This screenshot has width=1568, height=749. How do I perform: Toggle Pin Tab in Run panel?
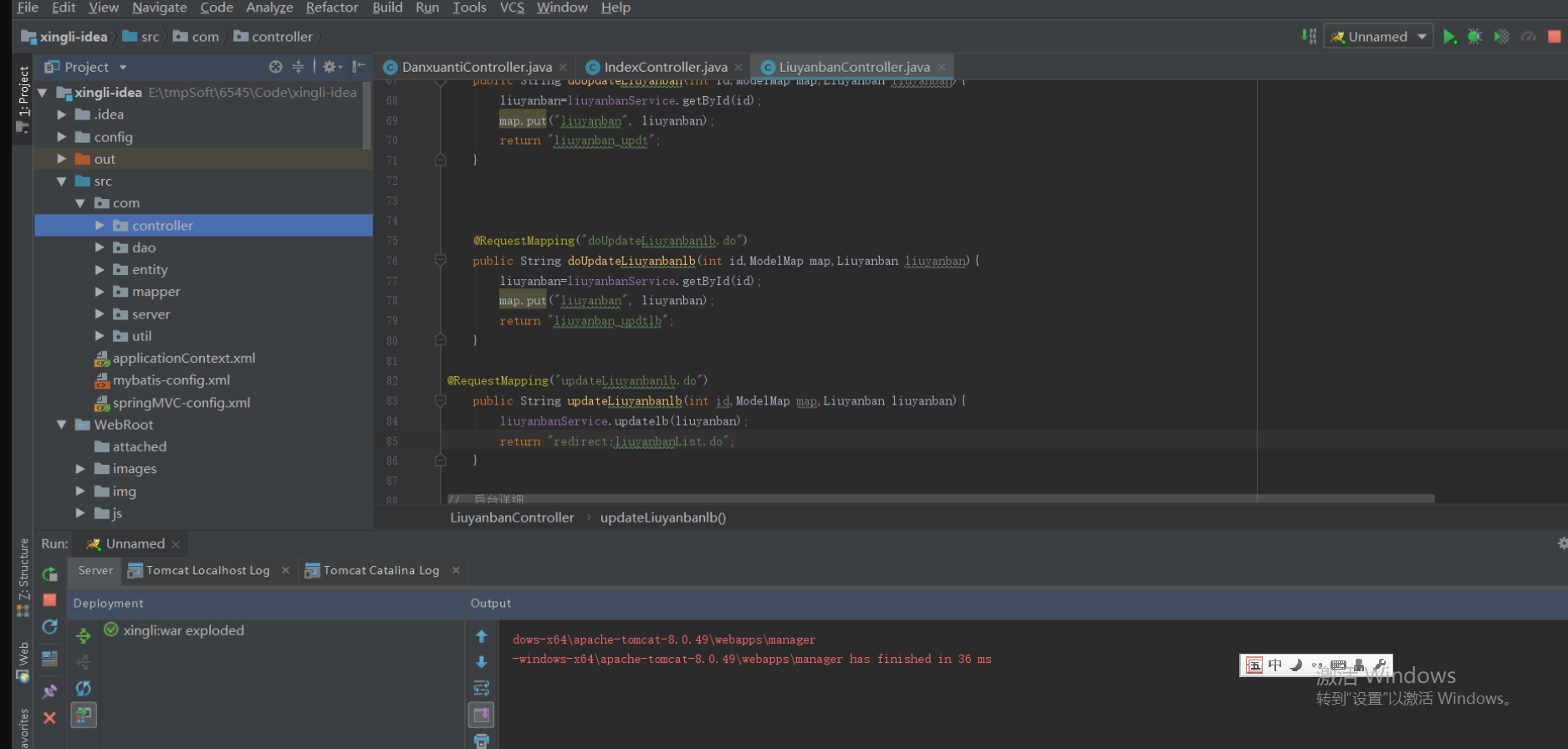[x=50, y=691]
